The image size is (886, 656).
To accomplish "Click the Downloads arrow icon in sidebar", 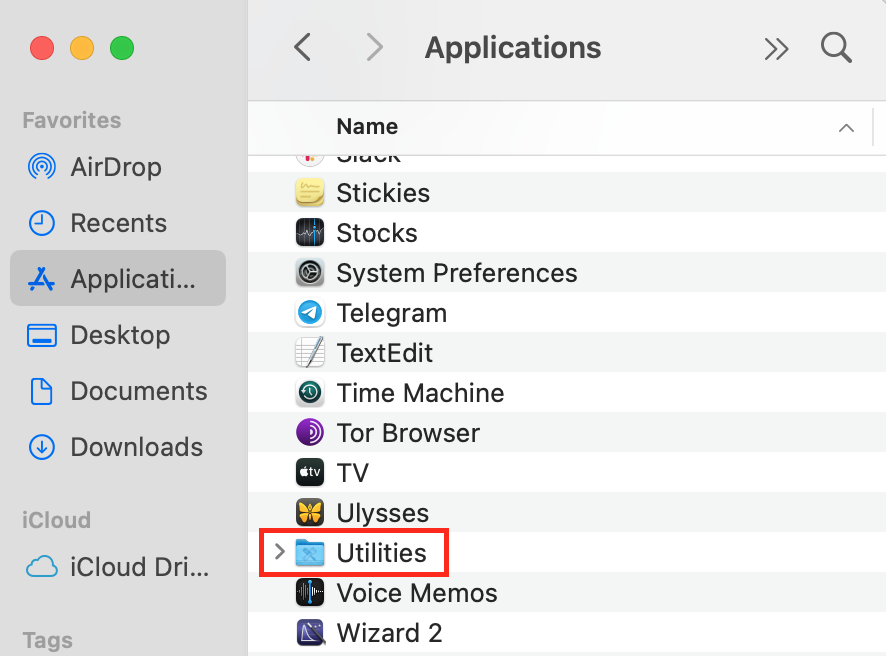I will pyautogui.click(x=42, y=447).
